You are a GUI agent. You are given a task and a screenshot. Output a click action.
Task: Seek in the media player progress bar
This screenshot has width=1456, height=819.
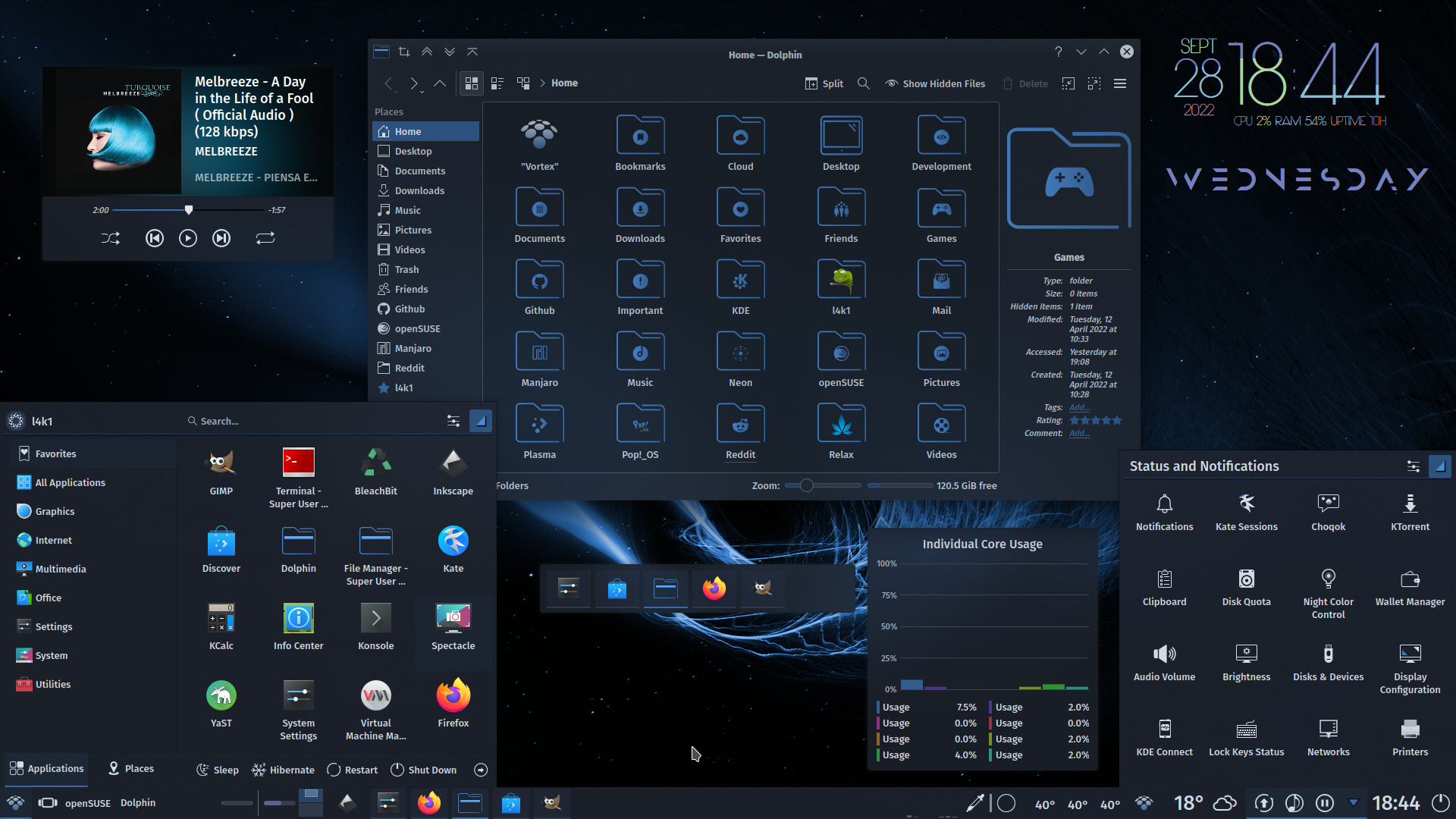pyautogui.click(x=189, y=210)
